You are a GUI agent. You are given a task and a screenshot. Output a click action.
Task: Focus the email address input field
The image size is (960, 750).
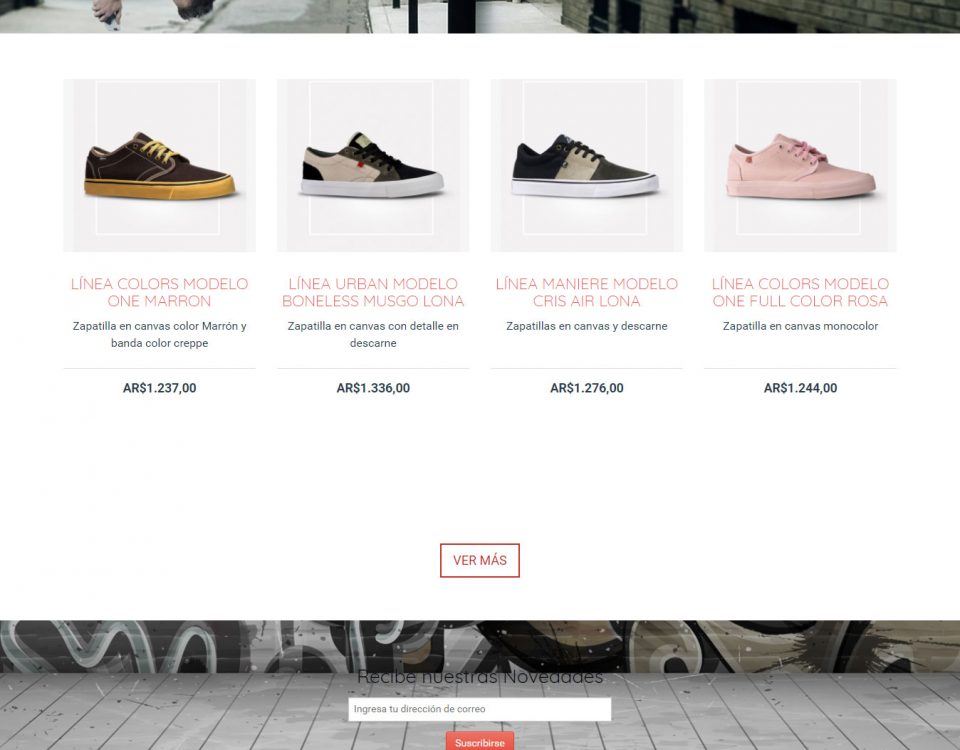(480, 709)
